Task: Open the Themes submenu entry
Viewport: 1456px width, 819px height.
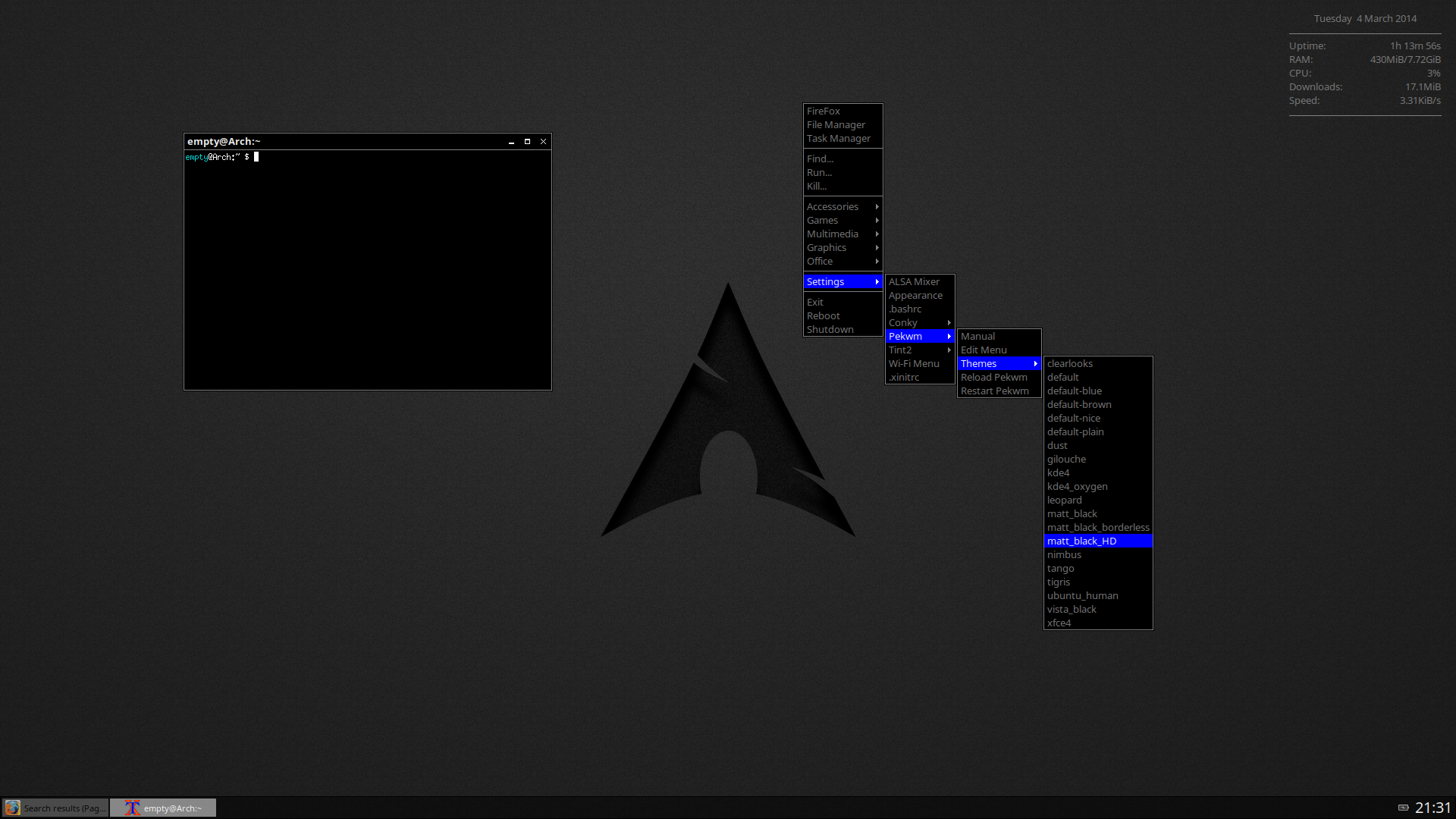Action: point(999,363)
